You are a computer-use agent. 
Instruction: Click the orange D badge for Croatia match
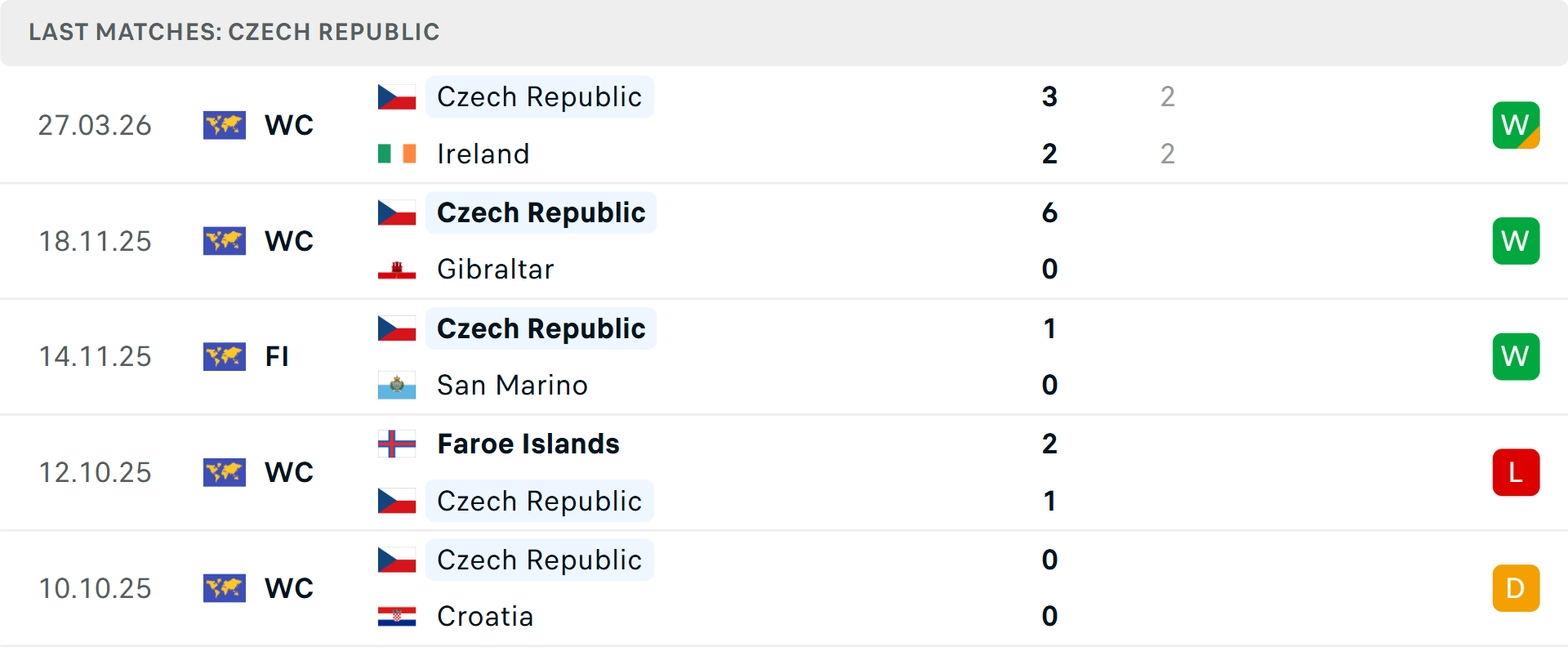point(1516,588)
